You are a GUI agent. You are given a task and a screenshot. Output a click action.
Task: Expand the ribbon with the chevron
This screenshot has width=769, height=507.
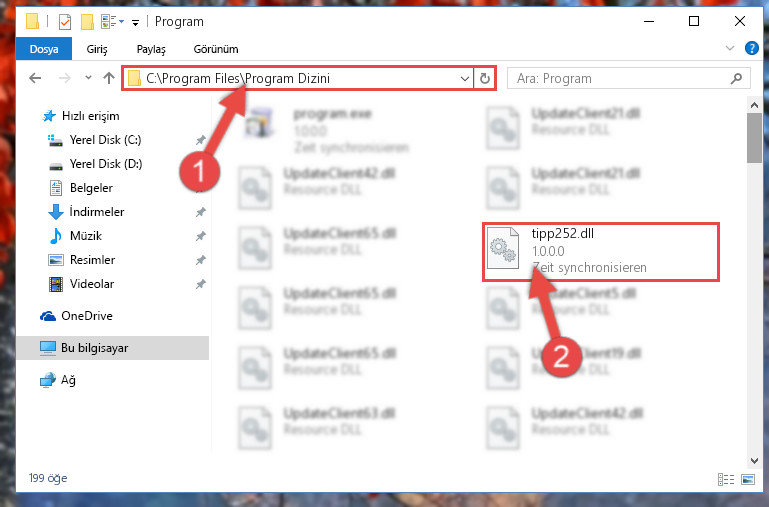pyautogui.click(x=730, y=49)
